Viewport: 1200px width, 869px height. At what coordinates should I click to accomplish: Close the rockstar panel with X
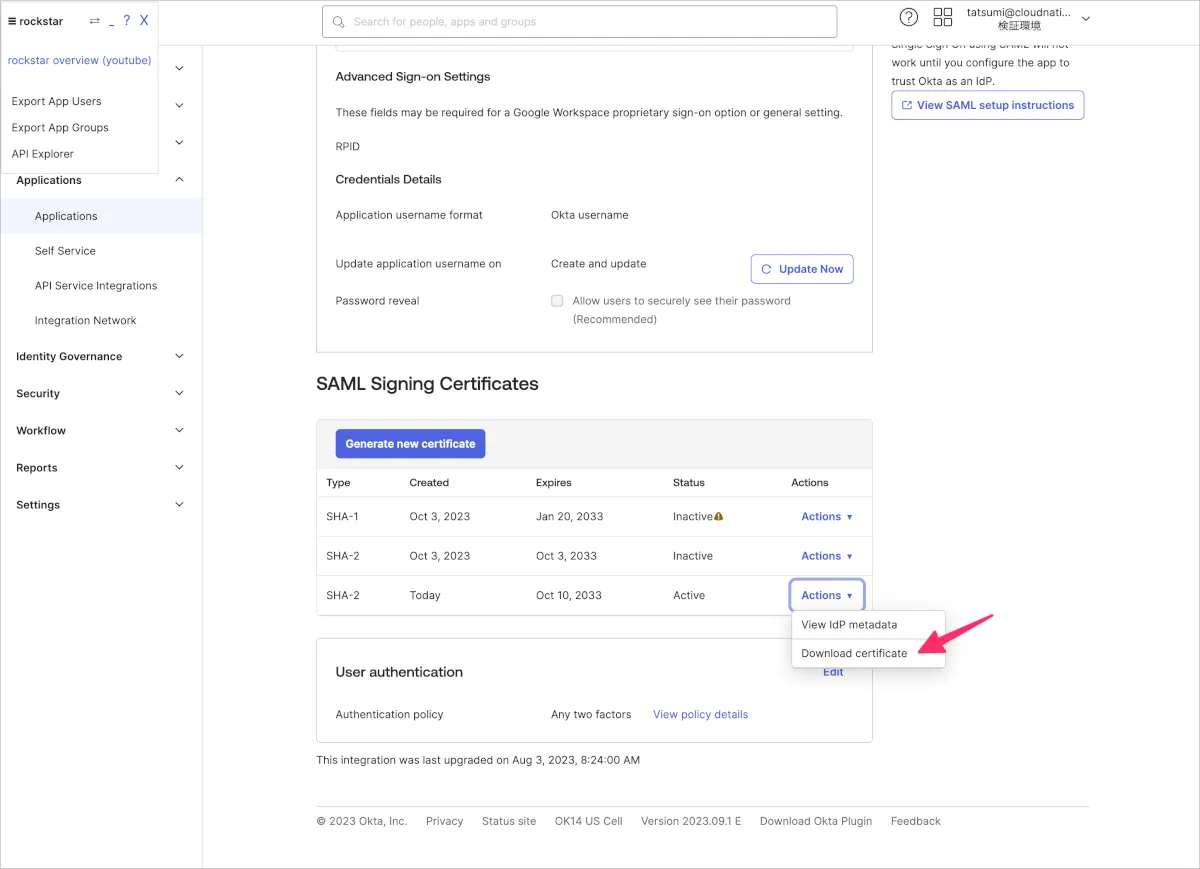(x=144, y=21)
